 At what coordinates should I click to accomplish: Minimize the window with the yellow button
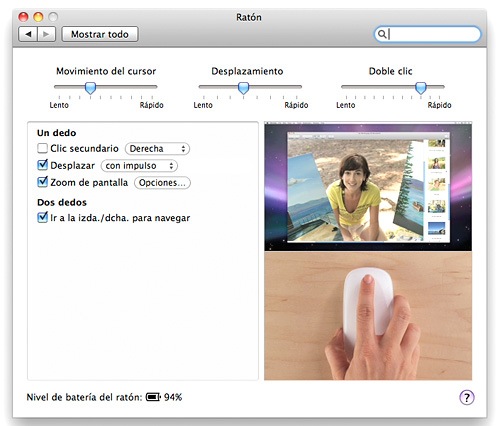point(38,17)
